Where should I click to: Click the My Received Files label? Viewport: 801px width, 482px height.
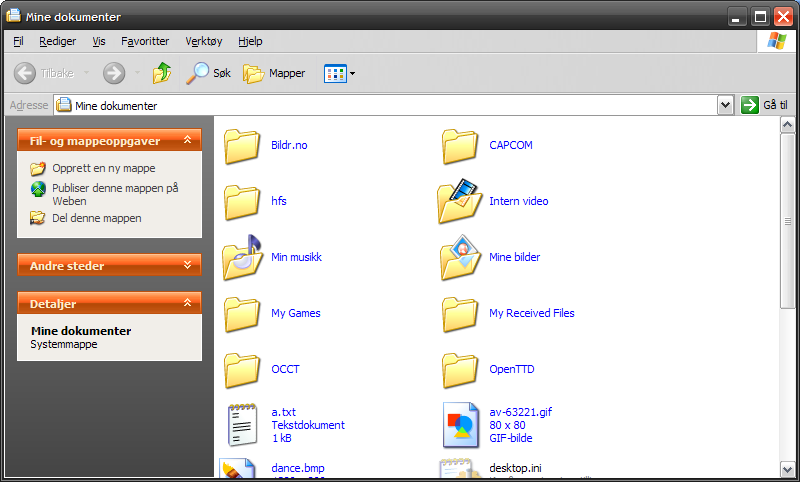pyautogui.click(x=532, y=313)
